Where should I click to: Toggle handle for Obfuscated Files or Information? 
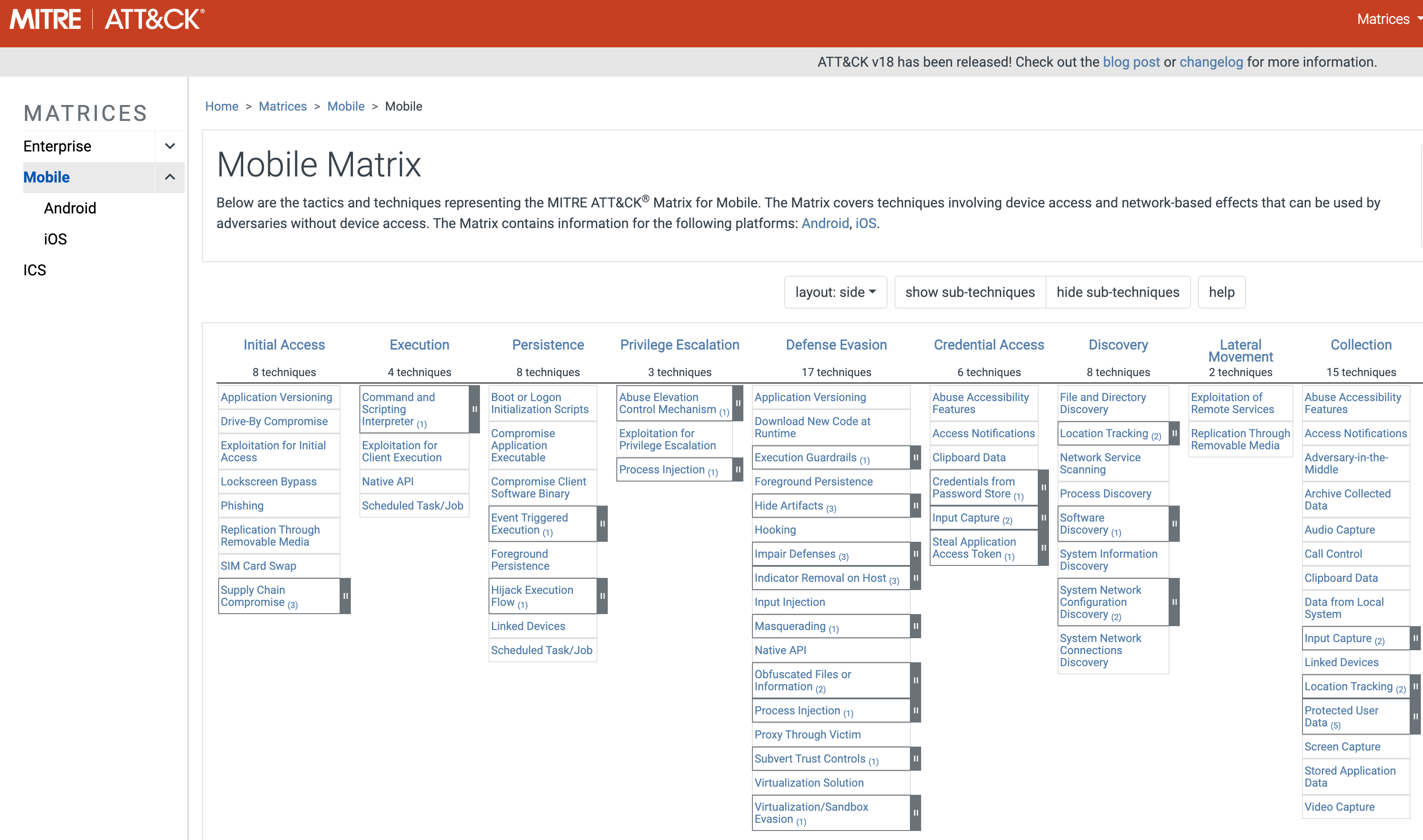coord(915,680)
